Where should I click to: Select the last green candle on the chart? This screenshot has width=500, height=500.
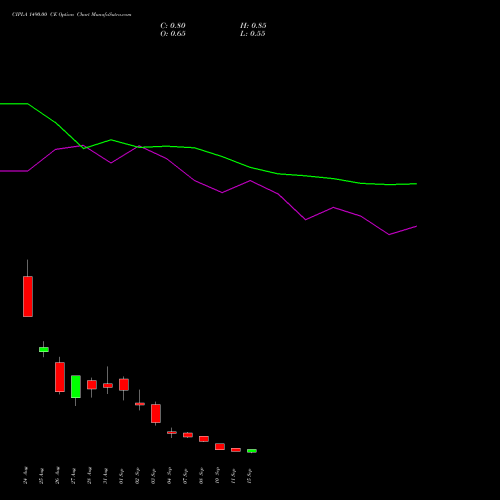click(x=252, y=451)
